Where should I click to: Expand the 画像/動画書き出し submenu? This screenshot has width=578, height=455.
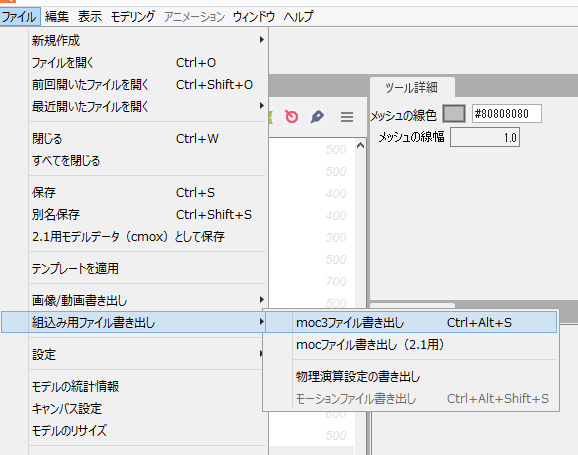(x=147, y=300)
